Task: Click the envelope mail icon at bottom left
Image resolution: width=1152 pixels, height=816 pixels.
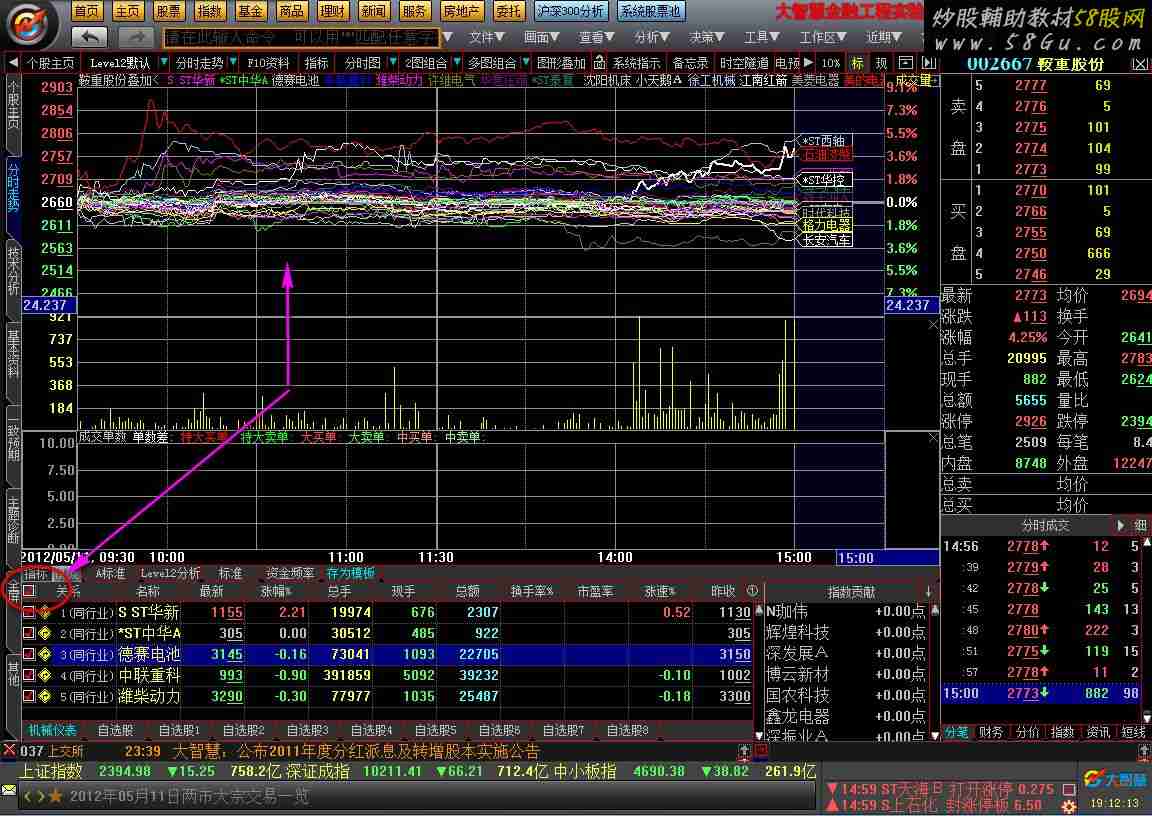Action: [9, 790]
